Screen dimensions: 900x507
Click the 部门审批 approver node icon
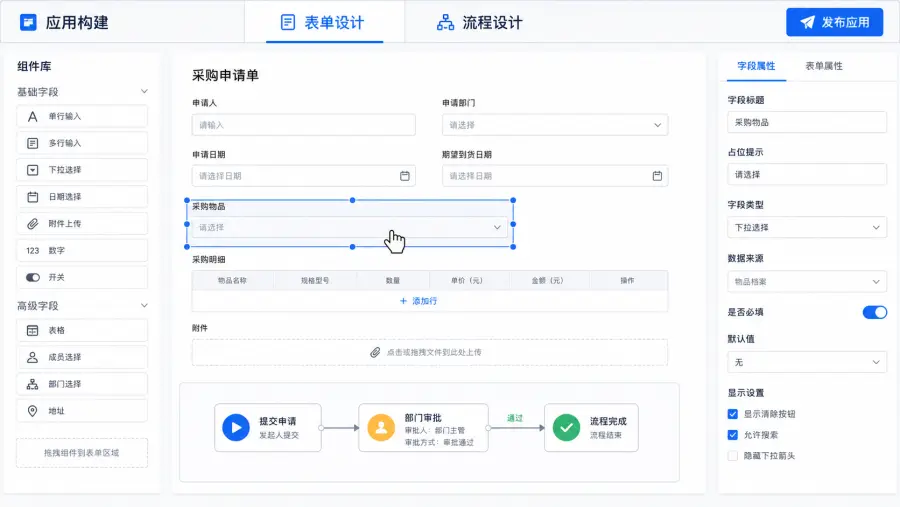coord(381,428)
